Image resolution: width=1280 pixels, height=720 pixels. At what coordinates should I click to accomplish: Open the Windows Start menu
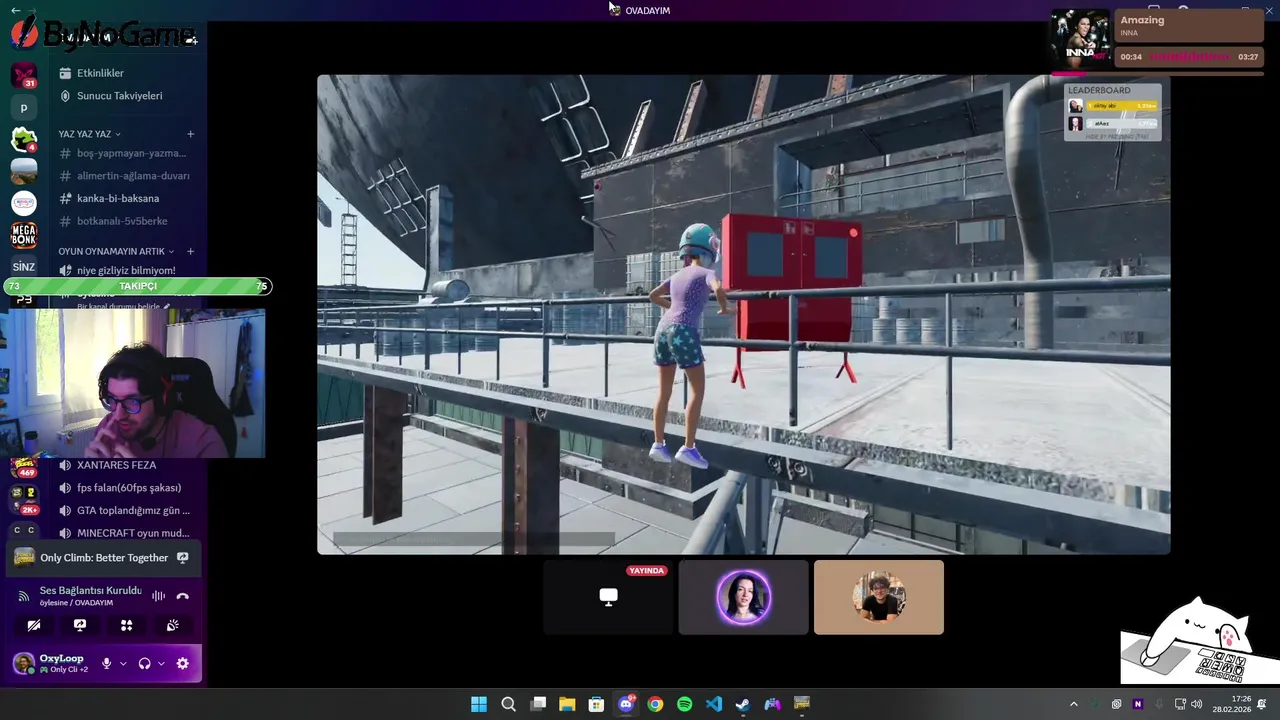[479, 704]
